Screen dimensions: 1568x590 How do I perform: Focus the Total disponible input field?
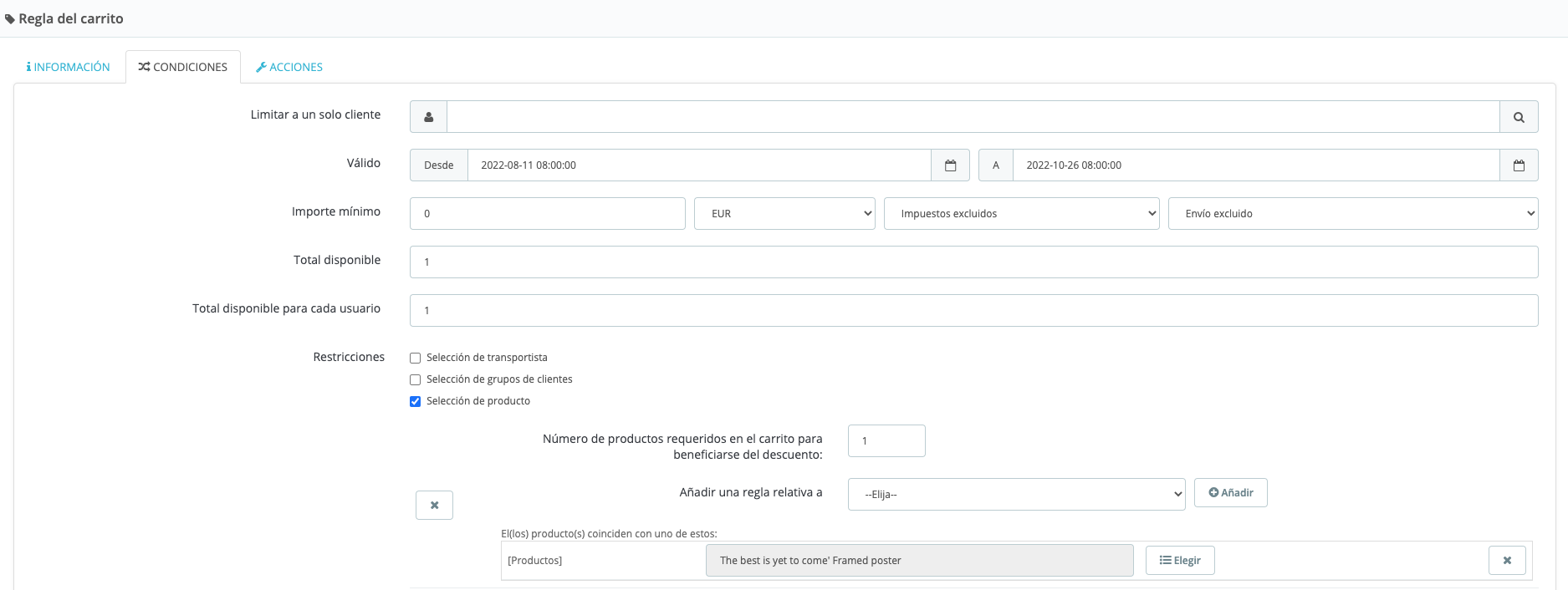[973, 262]
